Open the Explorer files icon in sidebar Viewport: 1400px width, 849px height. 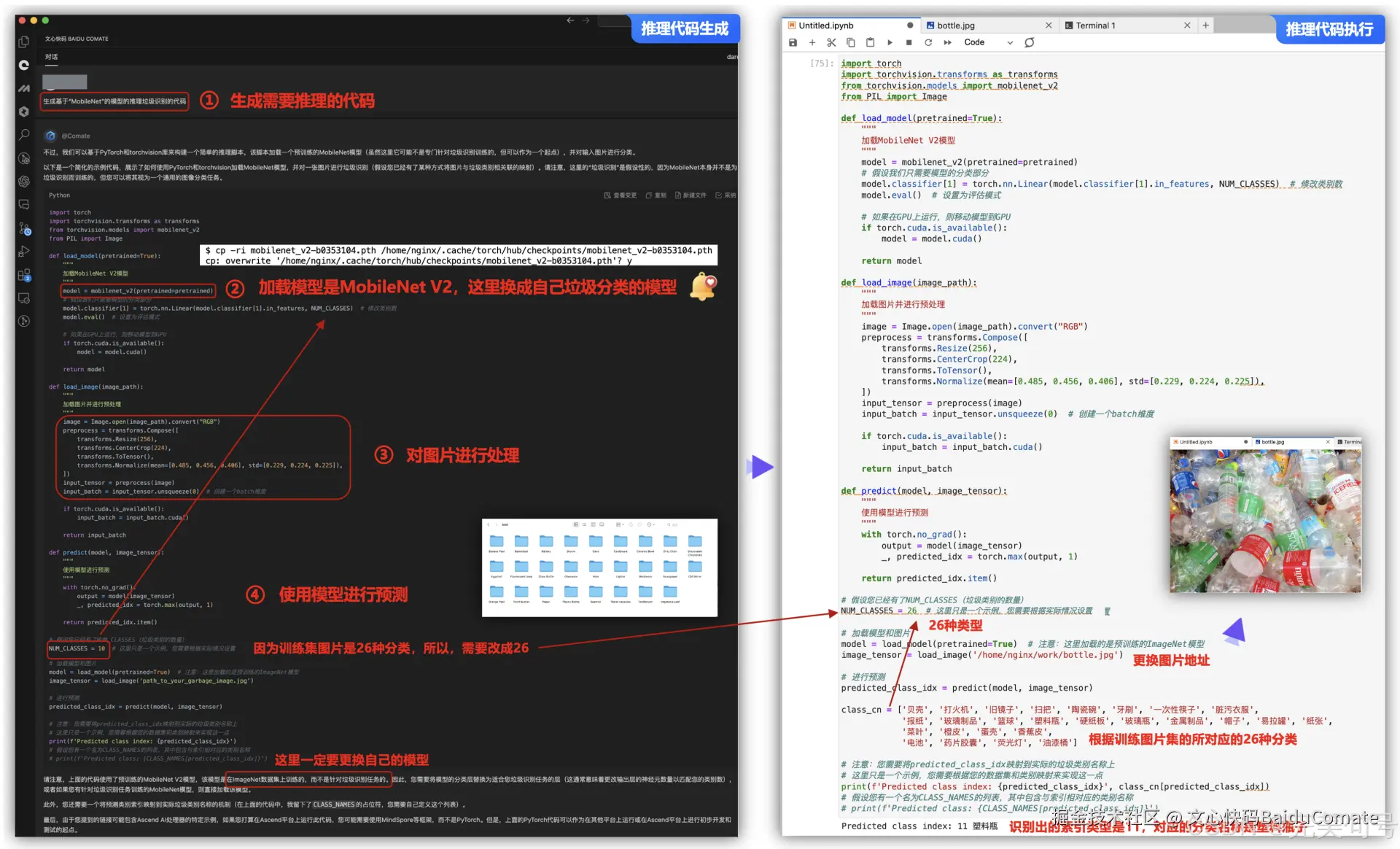tap(24, 42)
